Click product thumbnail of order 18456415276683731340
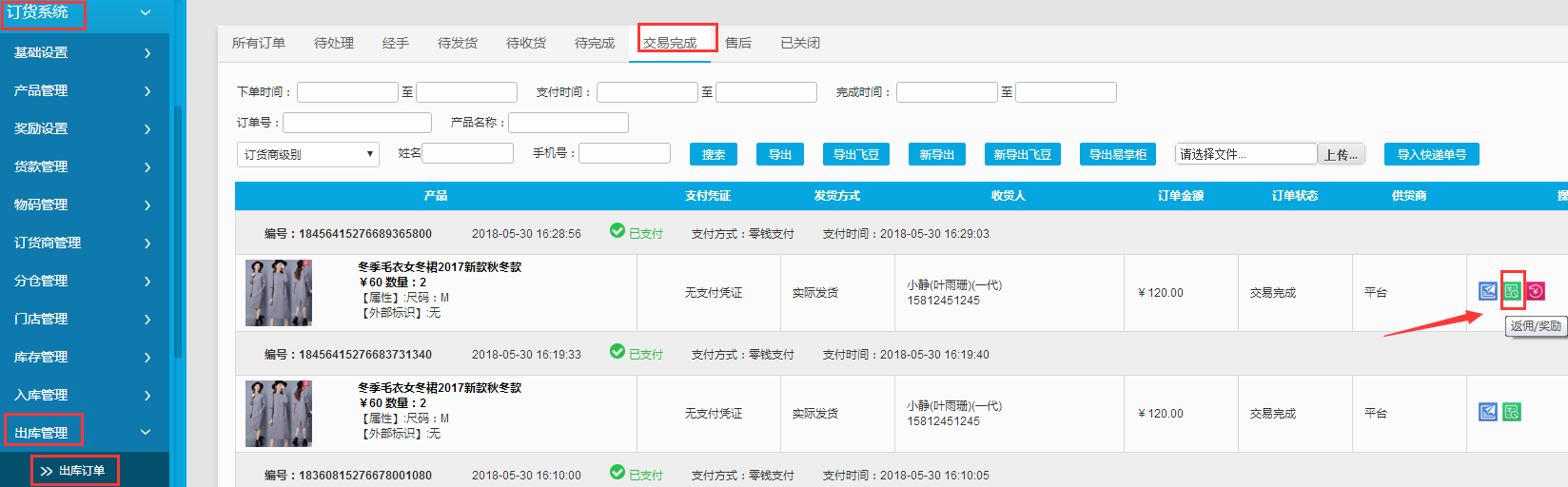 (x=279, y=414)
